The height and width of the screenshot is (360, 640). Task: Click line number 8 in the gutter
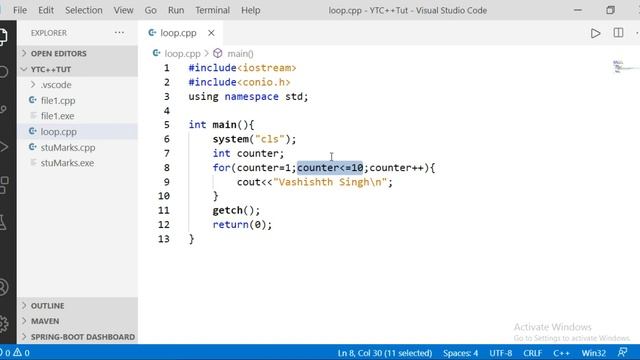[x=167, y=168]
